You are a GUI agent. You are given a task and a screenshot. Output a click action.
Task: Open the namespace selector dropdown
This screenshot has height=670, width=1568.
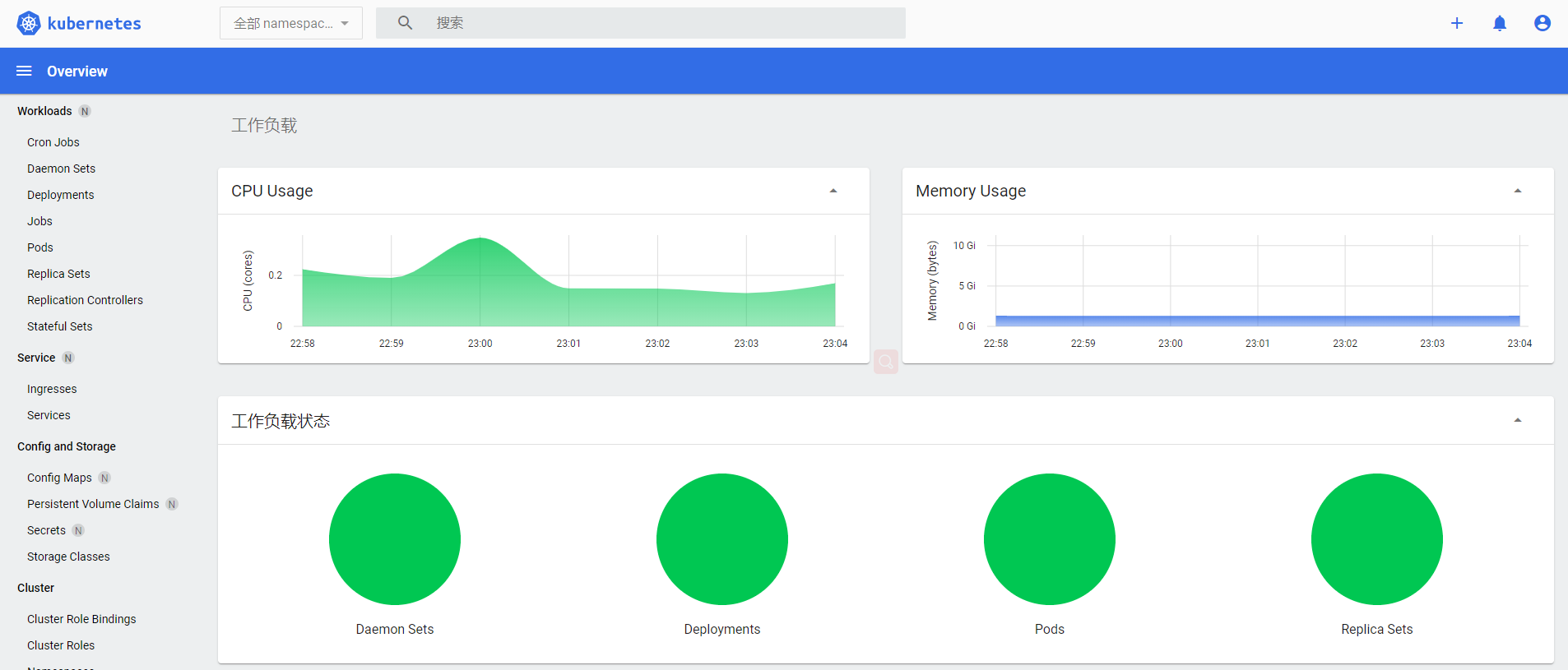click(x=291, y=23)
